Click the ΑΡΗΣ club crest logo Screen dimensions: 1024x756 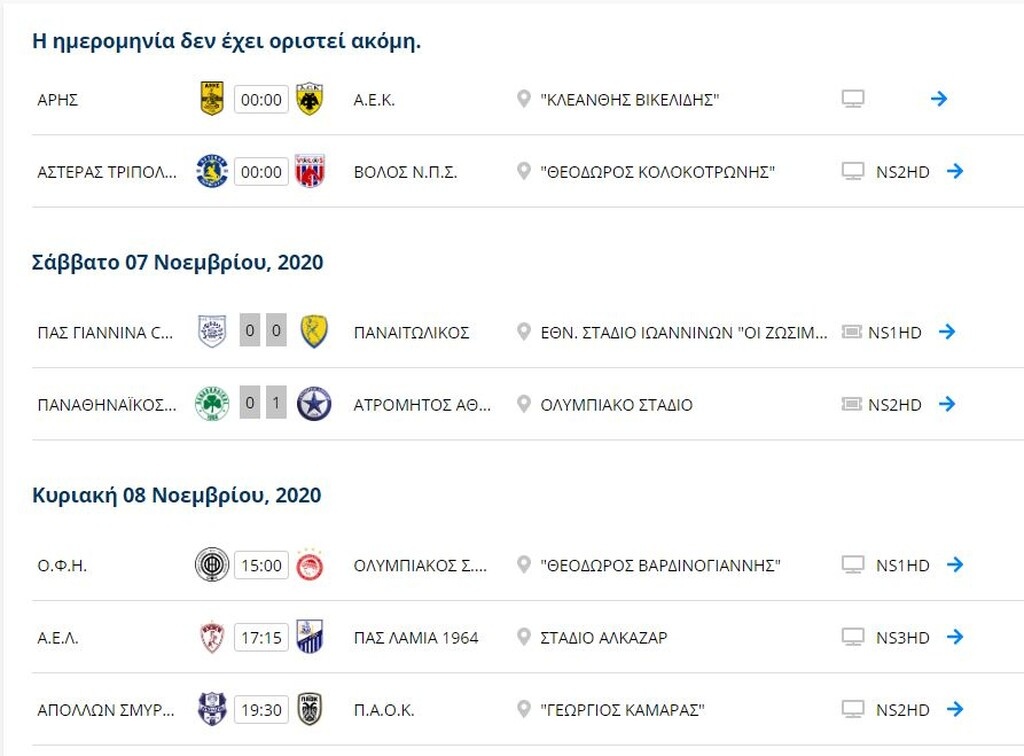213,99
